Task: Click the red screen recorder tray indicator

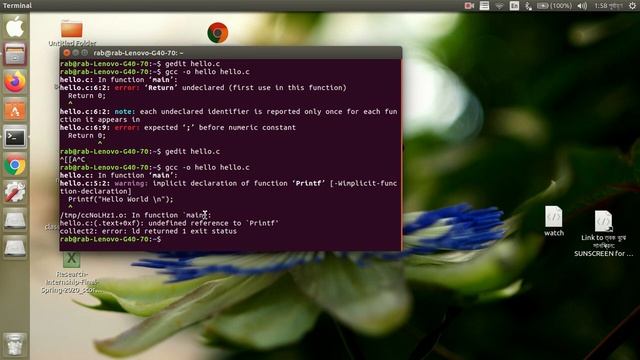Action: click(469, 6)
